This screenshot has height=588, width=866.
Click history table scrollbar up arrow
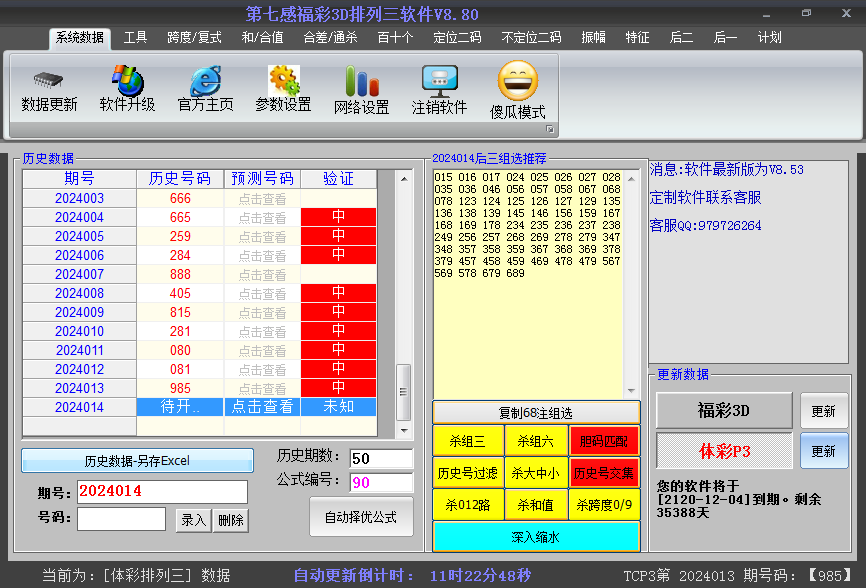point(404,179)
